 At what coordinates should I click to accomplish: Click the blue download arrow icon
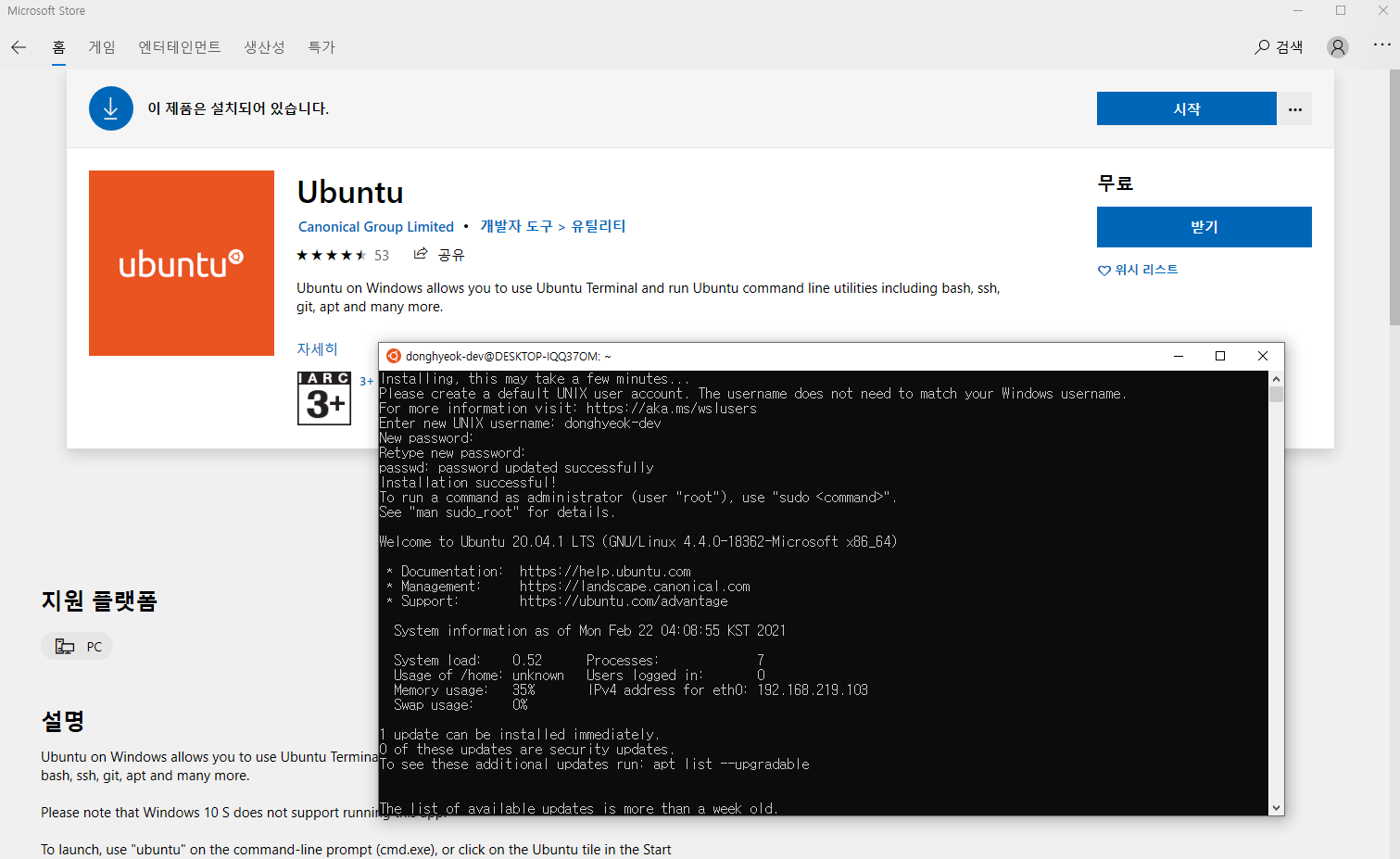point(111,108)
